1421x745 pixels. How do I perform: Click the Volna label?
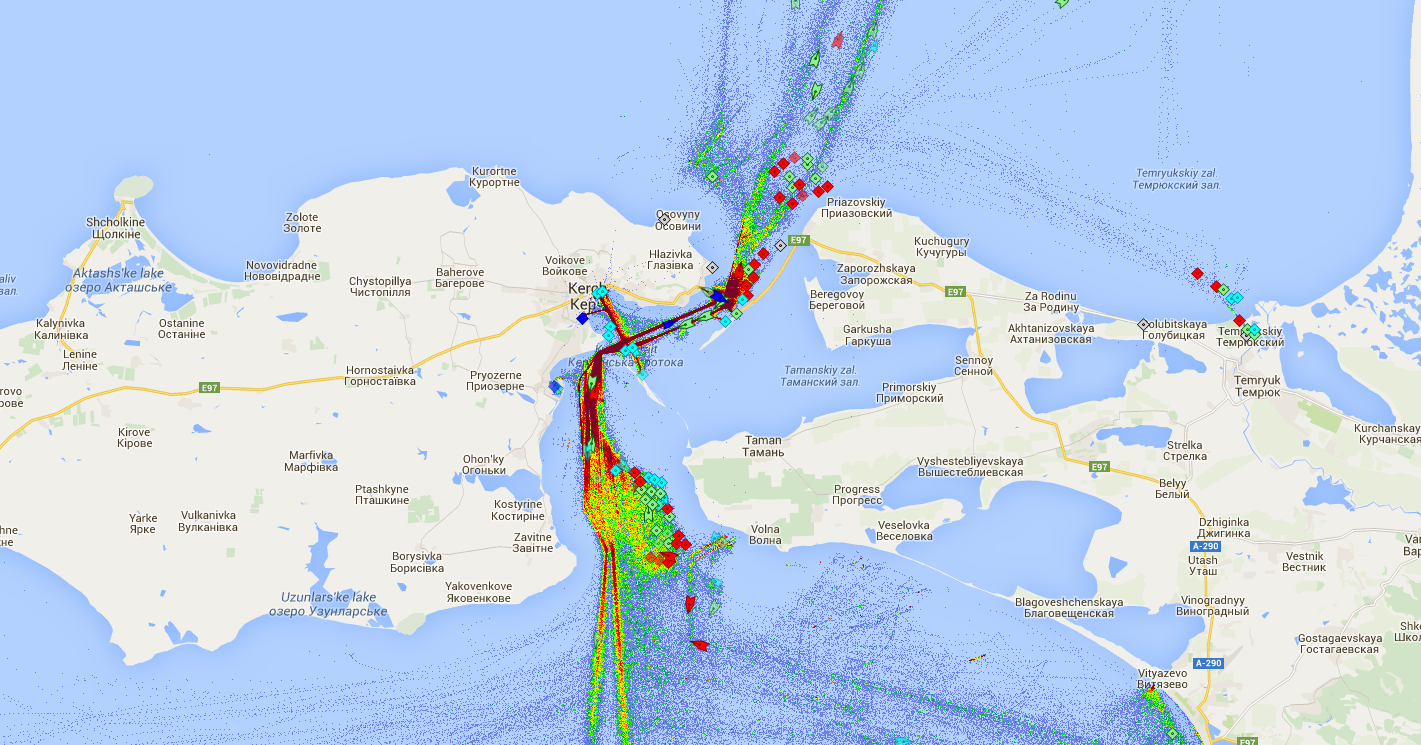(x=765, y=534)
